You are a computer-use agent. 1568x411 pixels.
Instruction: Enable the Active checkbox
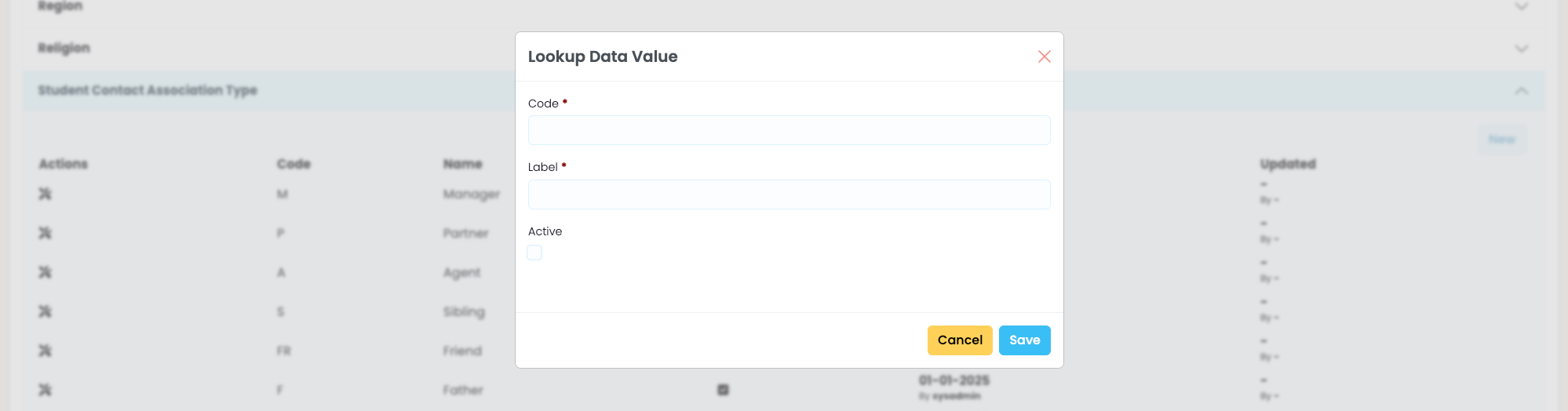click(x=534, y=253)
